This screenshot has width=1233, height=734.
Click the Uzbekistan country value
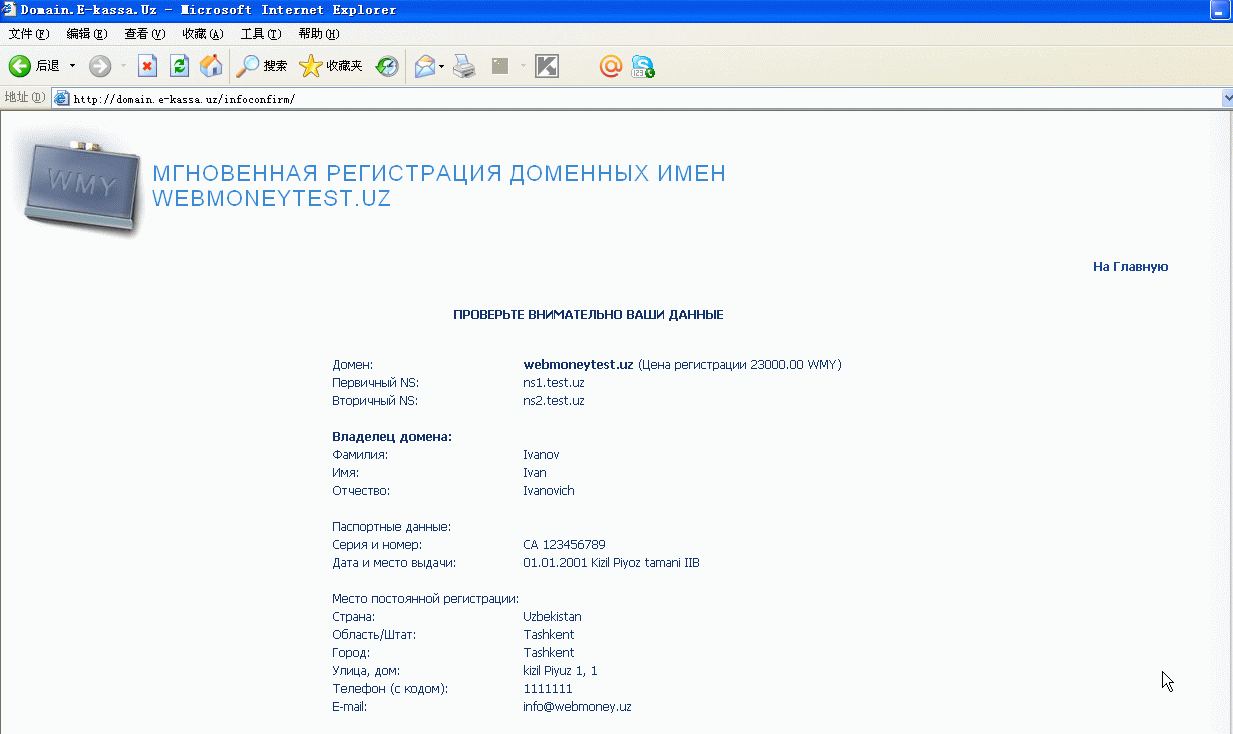552,617
